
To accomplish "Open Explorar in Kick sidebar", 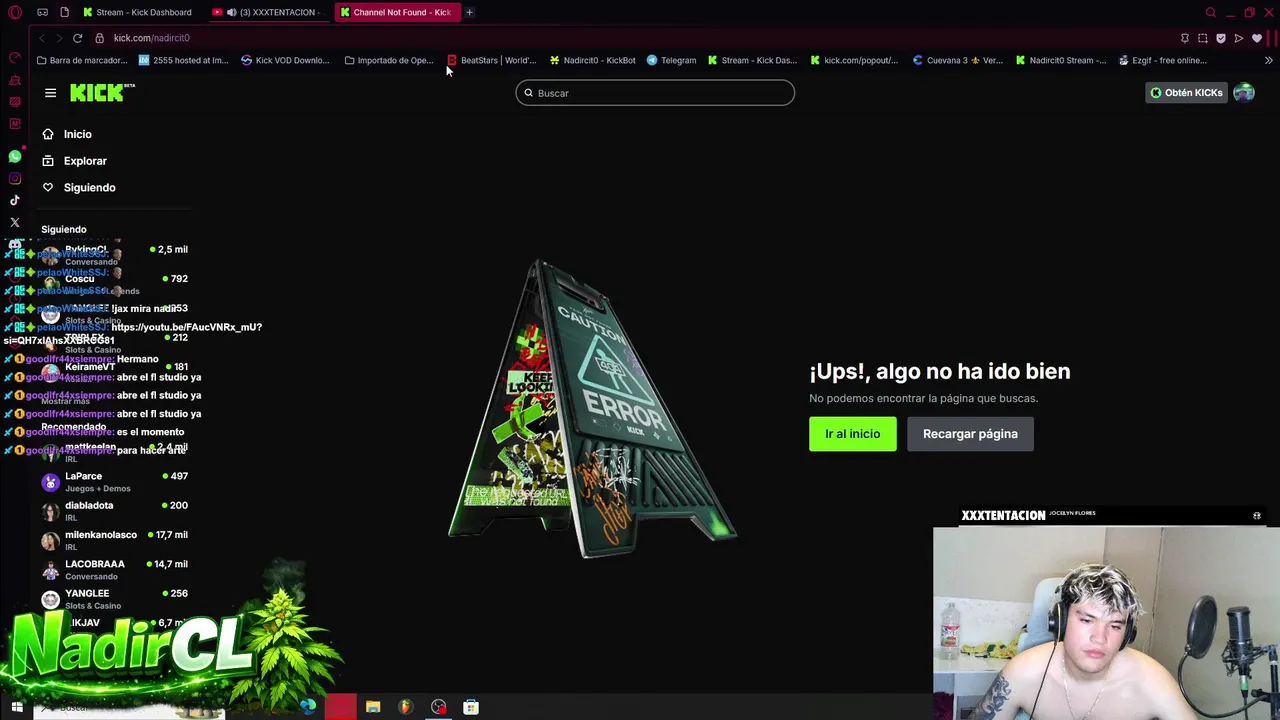I will point(74,161).
